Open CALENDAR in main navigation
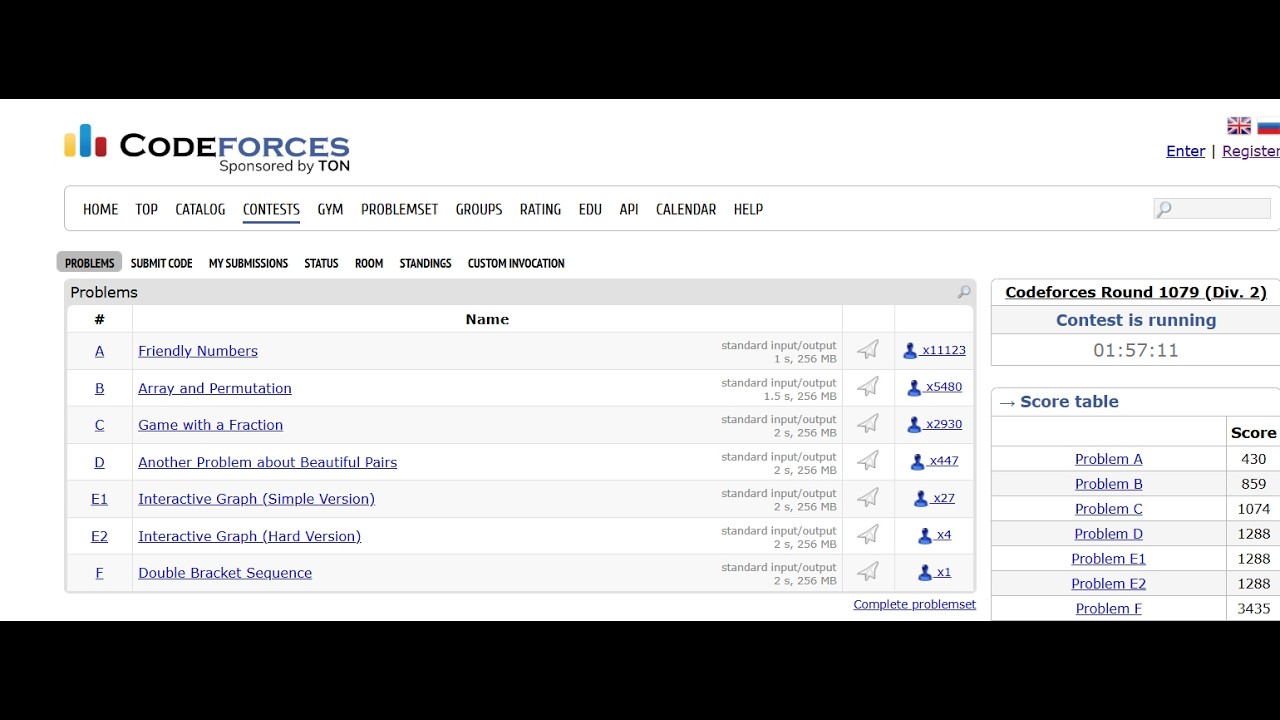 pyautogui.click(x=686, y=209)
